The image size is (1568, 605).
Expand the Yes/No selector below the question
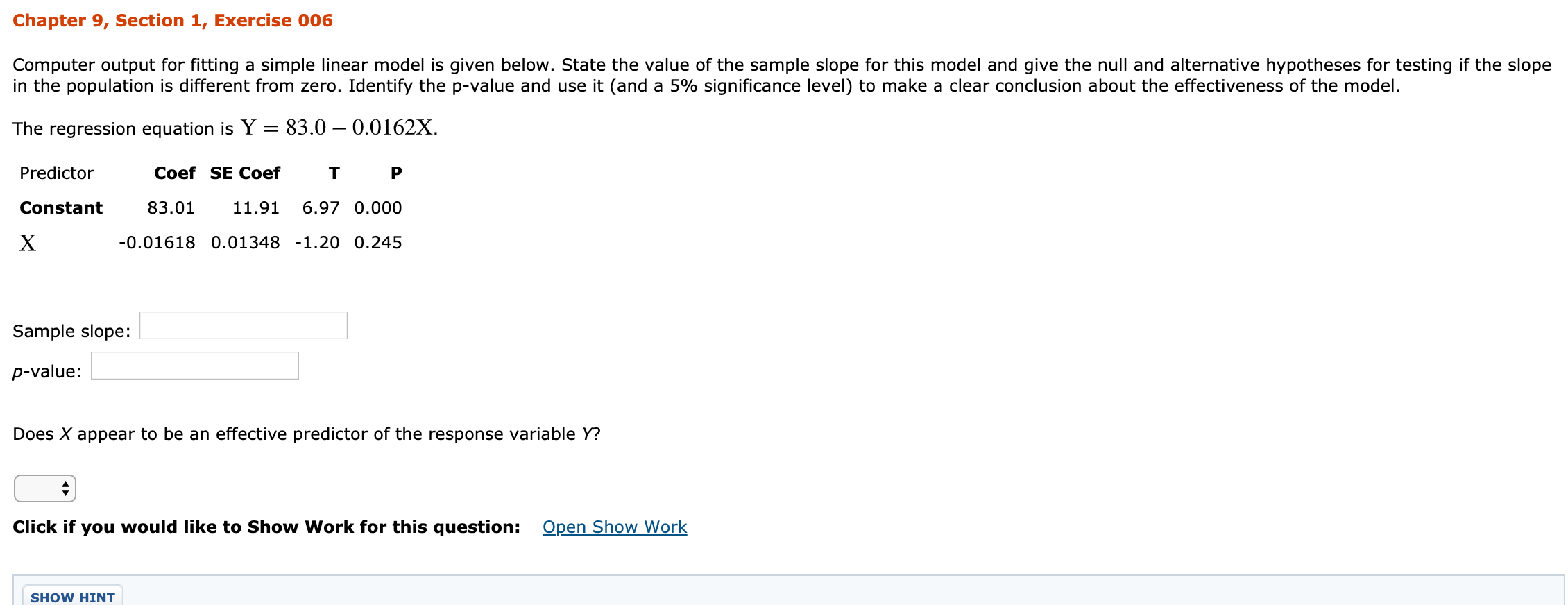[x=44, y=488]
